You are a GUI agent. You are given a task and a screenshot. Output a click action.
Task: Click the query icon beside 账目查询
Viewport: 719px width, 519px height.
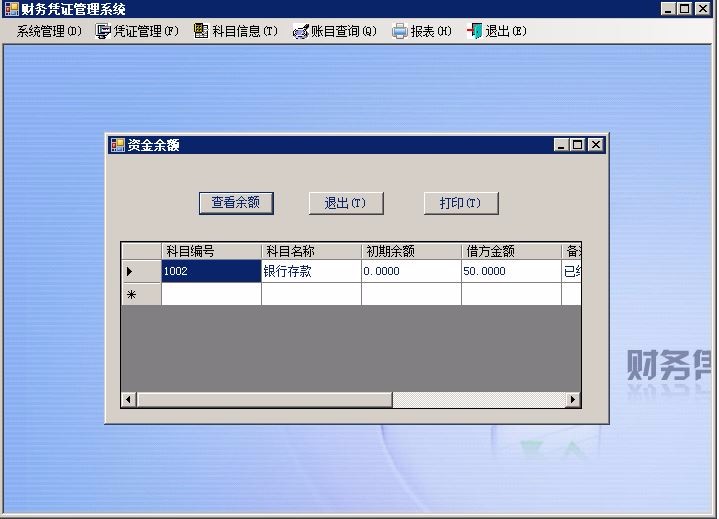coord(300,32)
